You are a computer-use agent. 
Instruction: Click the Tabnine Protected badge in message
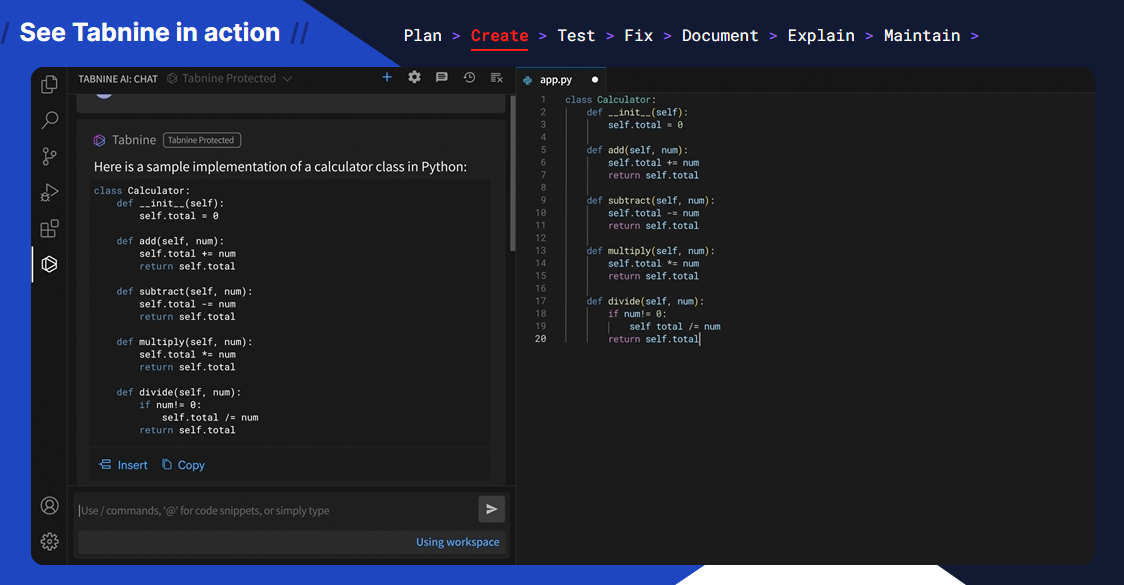(x=201, y=140)
